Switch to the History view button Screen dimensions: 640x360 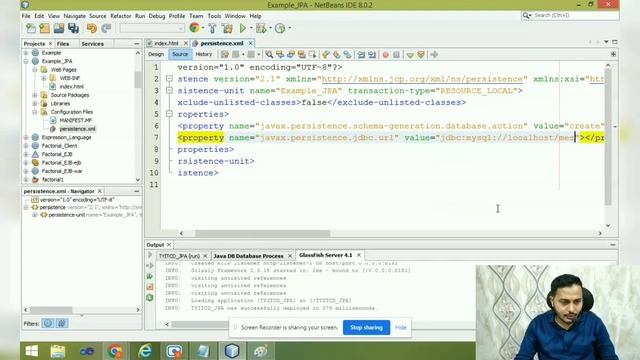[x=204, y=54]
